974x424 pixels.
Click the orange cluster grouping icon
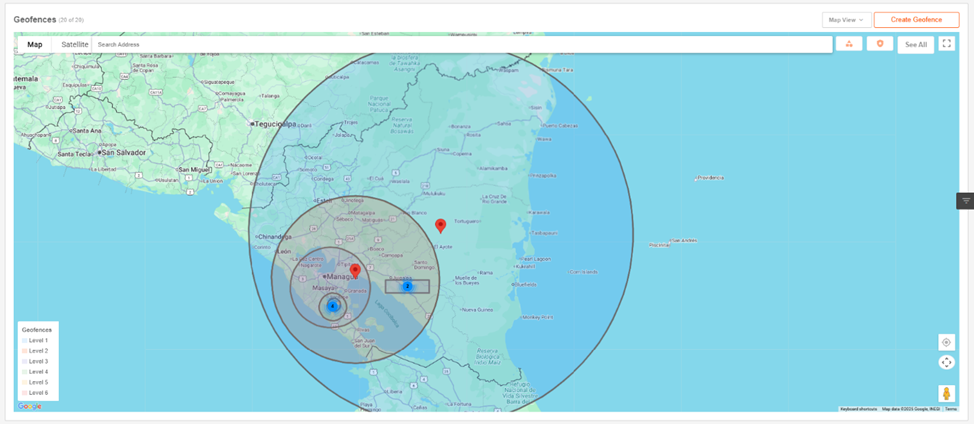click(x=849, y=43)
